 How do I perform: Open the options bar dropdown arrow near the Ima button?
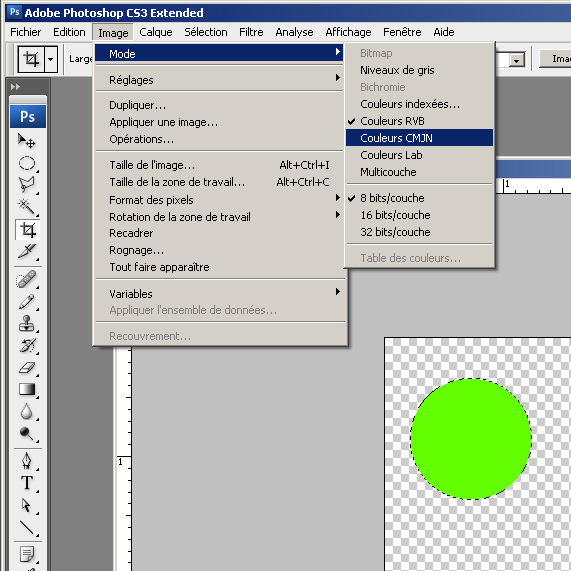516,60
